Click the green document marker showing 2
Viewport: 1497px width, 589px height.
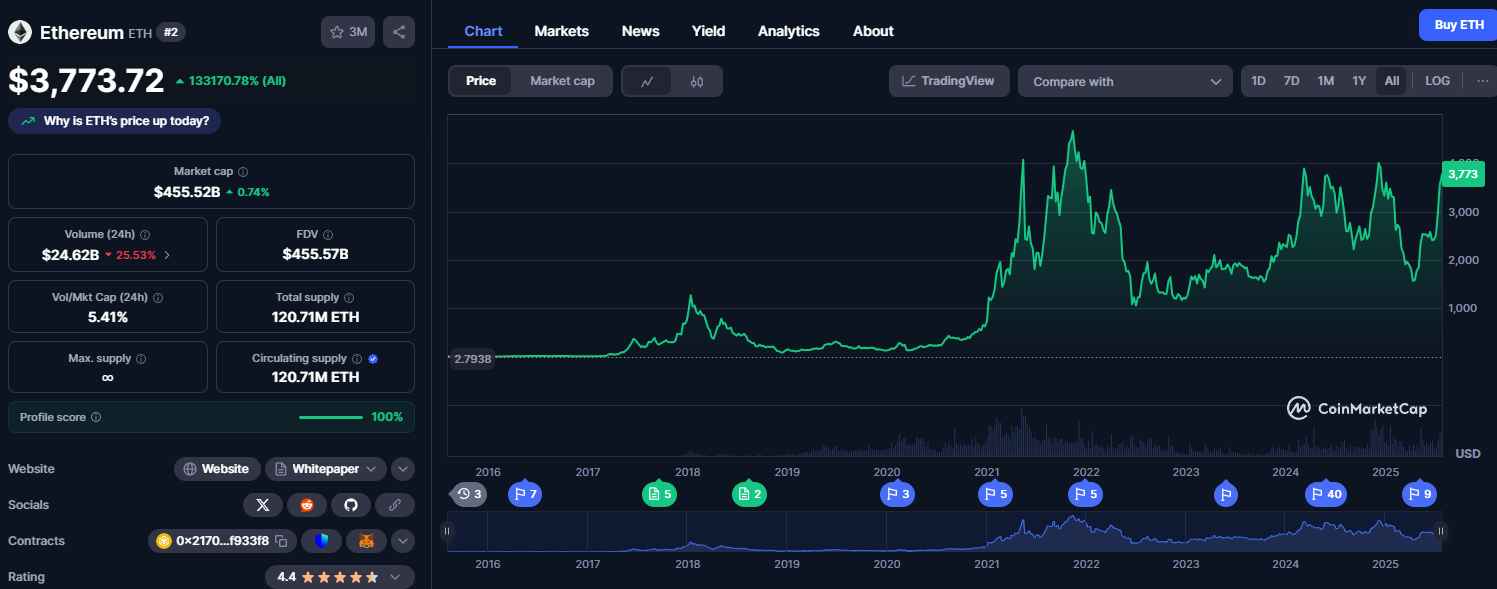pyautogui.click(x=749, y=494)
